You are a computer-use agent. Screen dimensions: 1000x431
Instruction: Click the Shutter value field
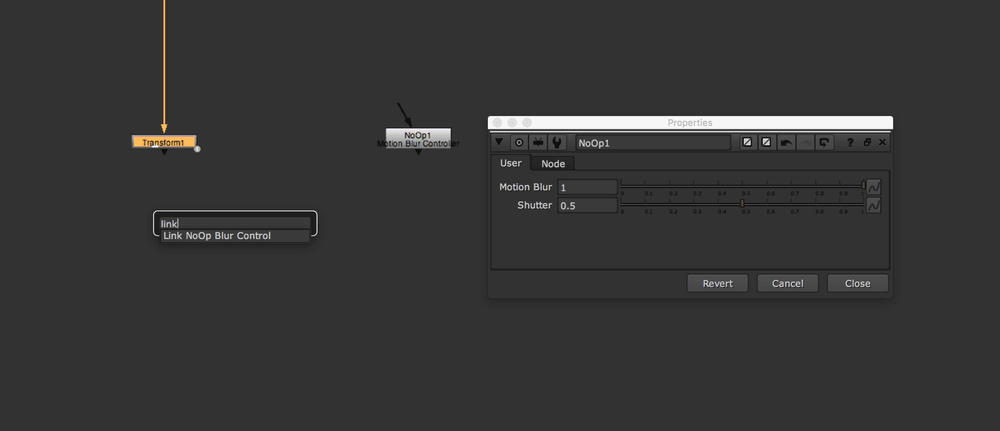pos(587,206)
